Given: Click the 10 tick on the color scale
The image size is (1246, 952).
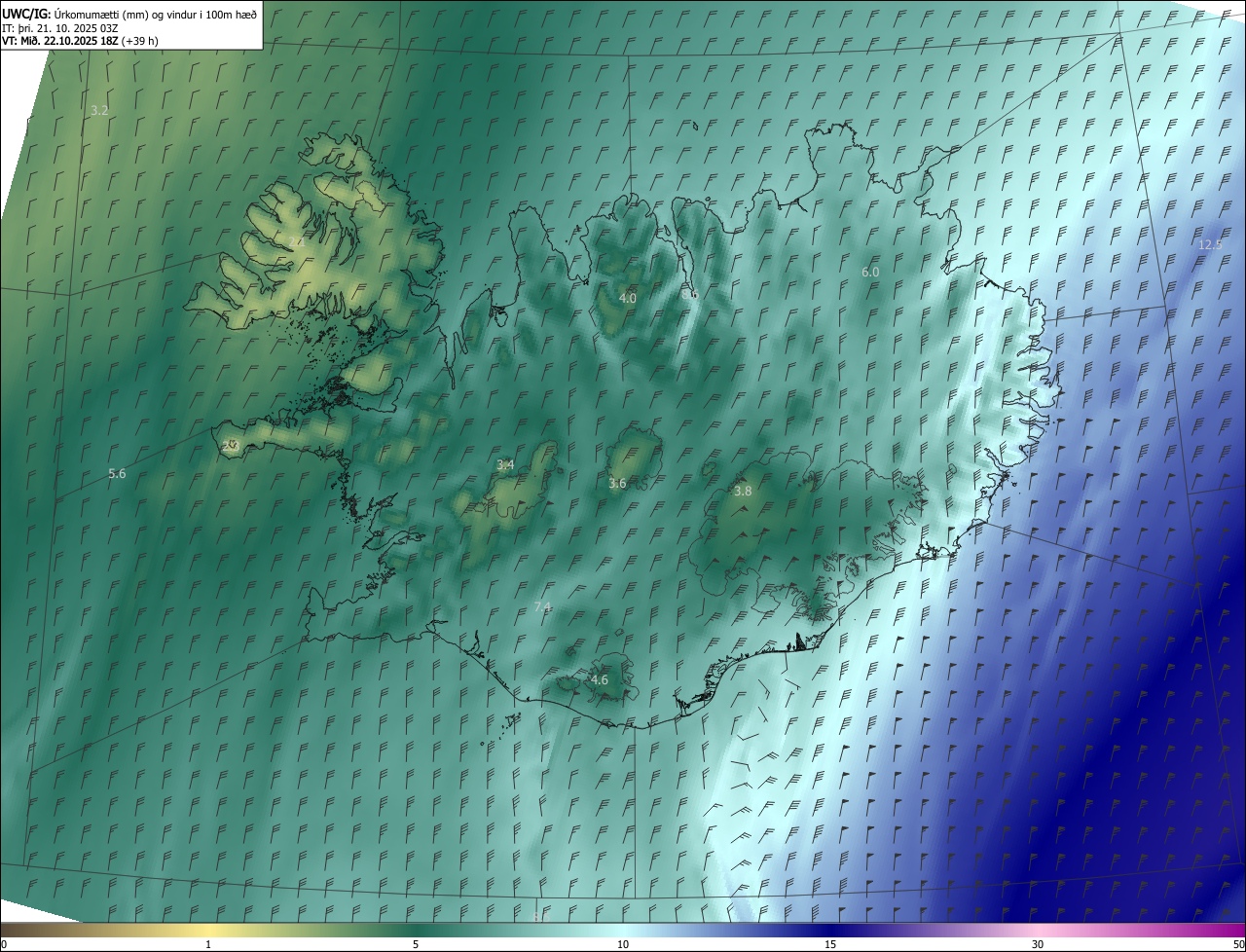Looking at the screenshot, I should click(x=623, y=944).
